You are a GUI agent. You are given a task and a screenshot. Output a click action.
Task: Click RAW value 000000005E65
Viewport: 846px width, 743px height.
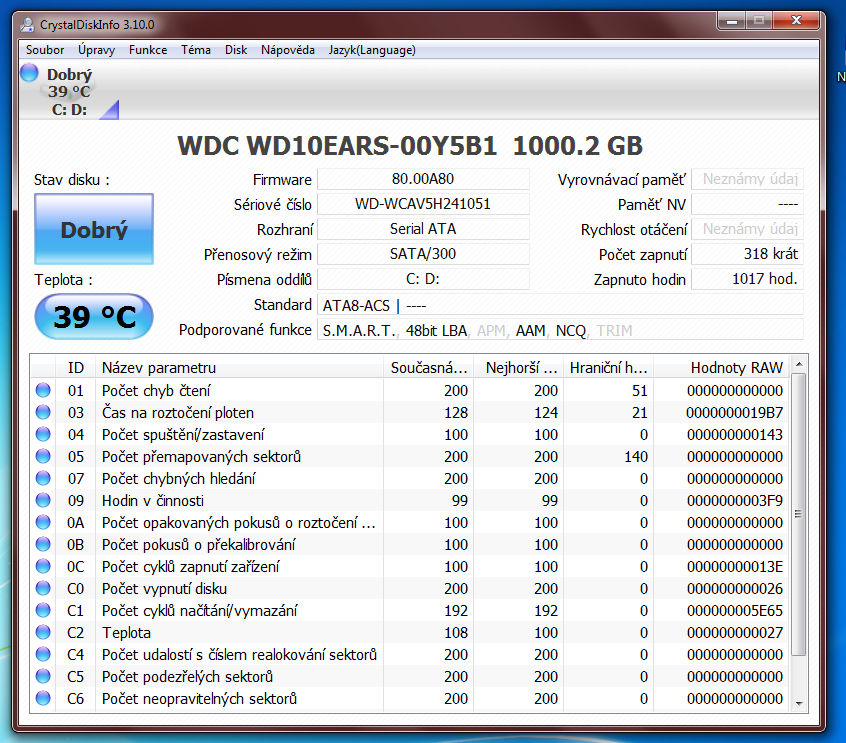click(x=734, y=611)
